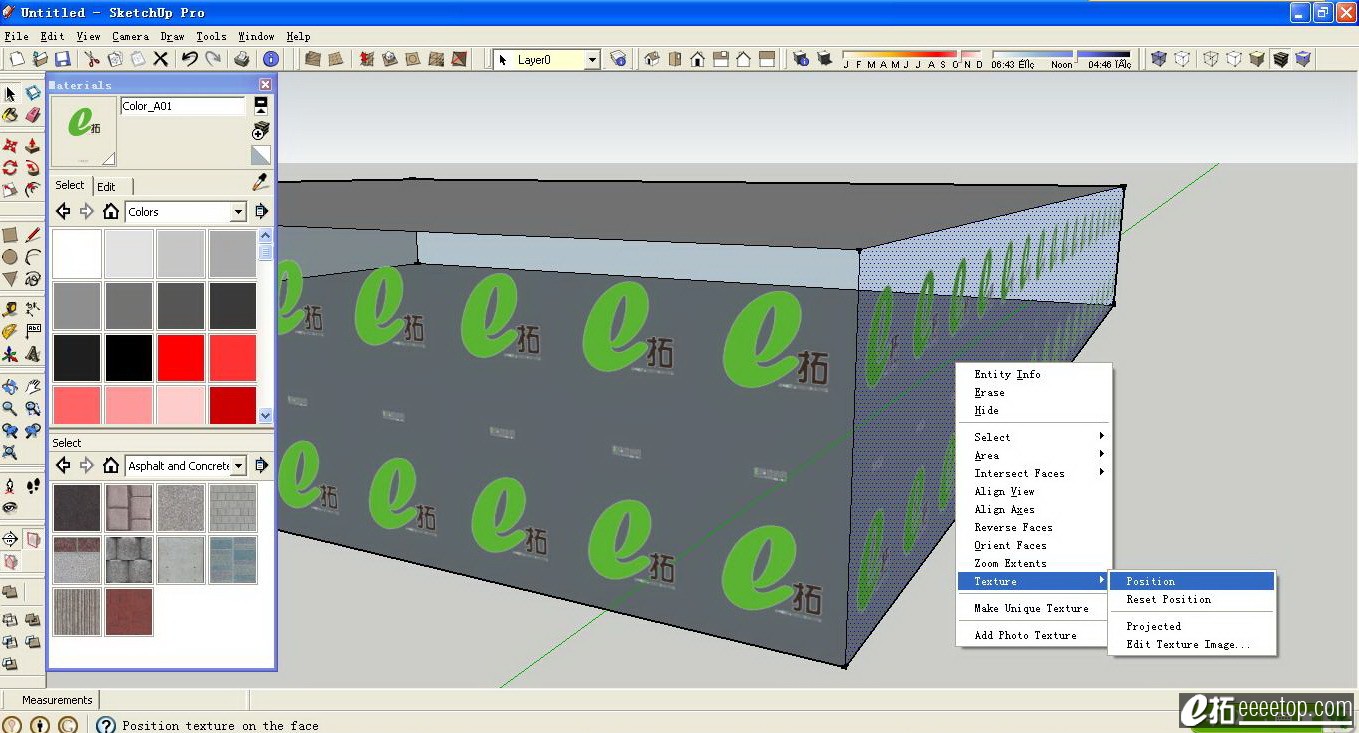The height and width of the screenshot is (733, 1359).
Task: Open the Asphalt and Concrete library dropdown
Action: coord(238,466)
